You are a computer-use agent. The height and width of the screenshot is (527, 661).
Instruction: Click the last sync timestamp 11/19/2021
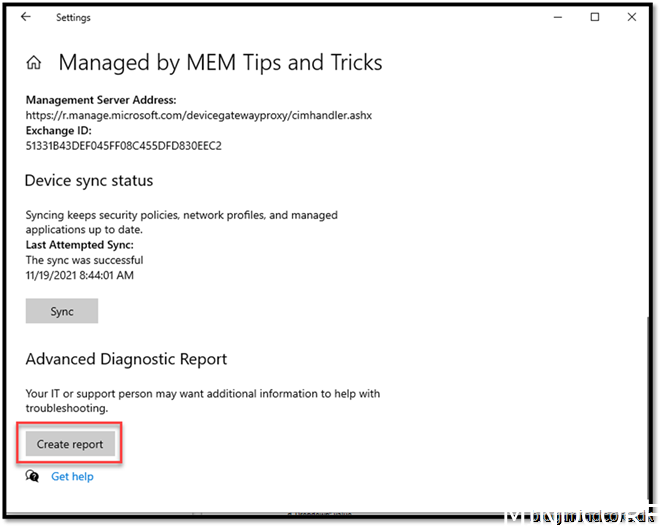pyautogui.click(x=79, y=275)
